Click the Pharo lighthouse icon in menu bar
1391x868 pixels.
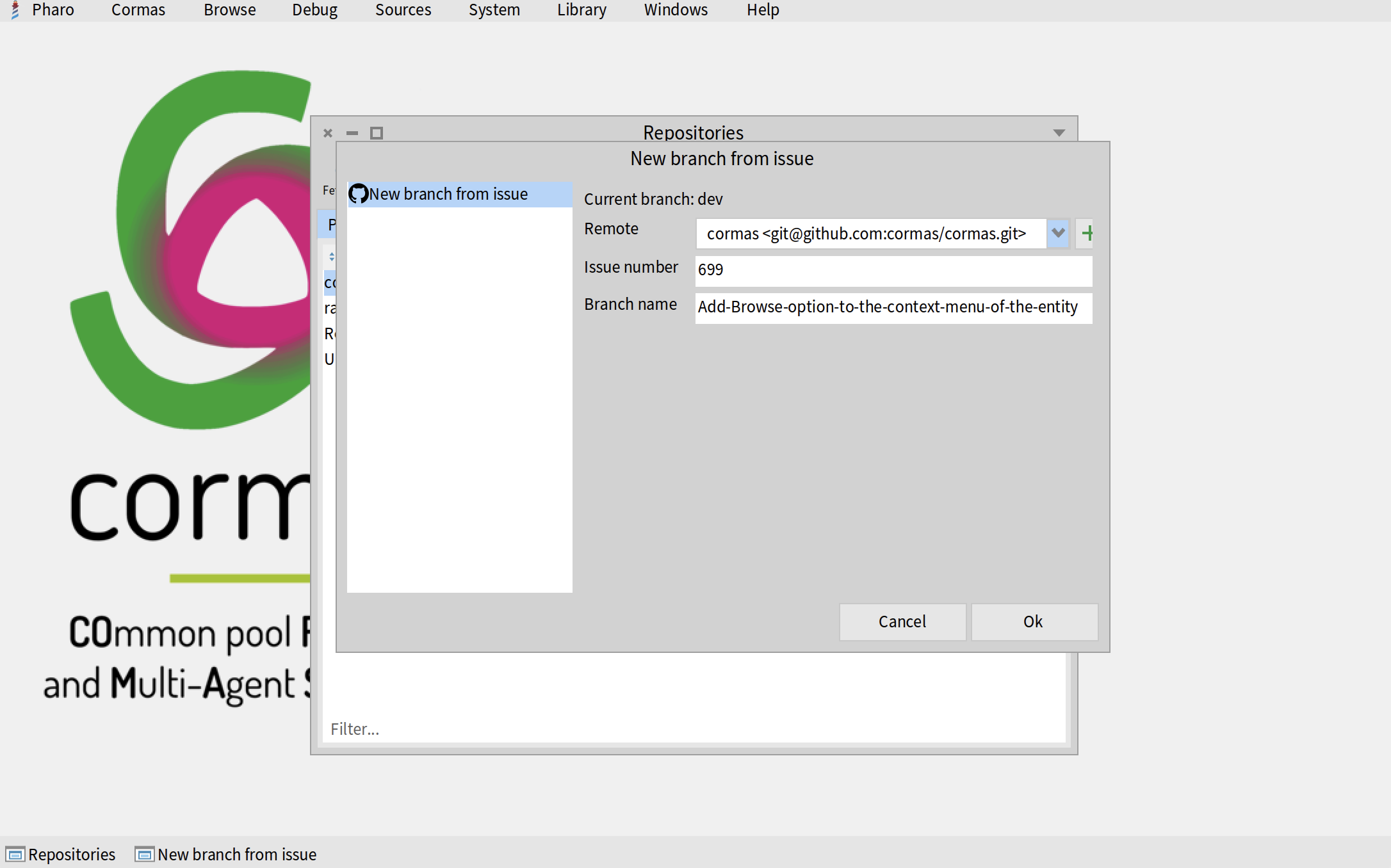15,10
